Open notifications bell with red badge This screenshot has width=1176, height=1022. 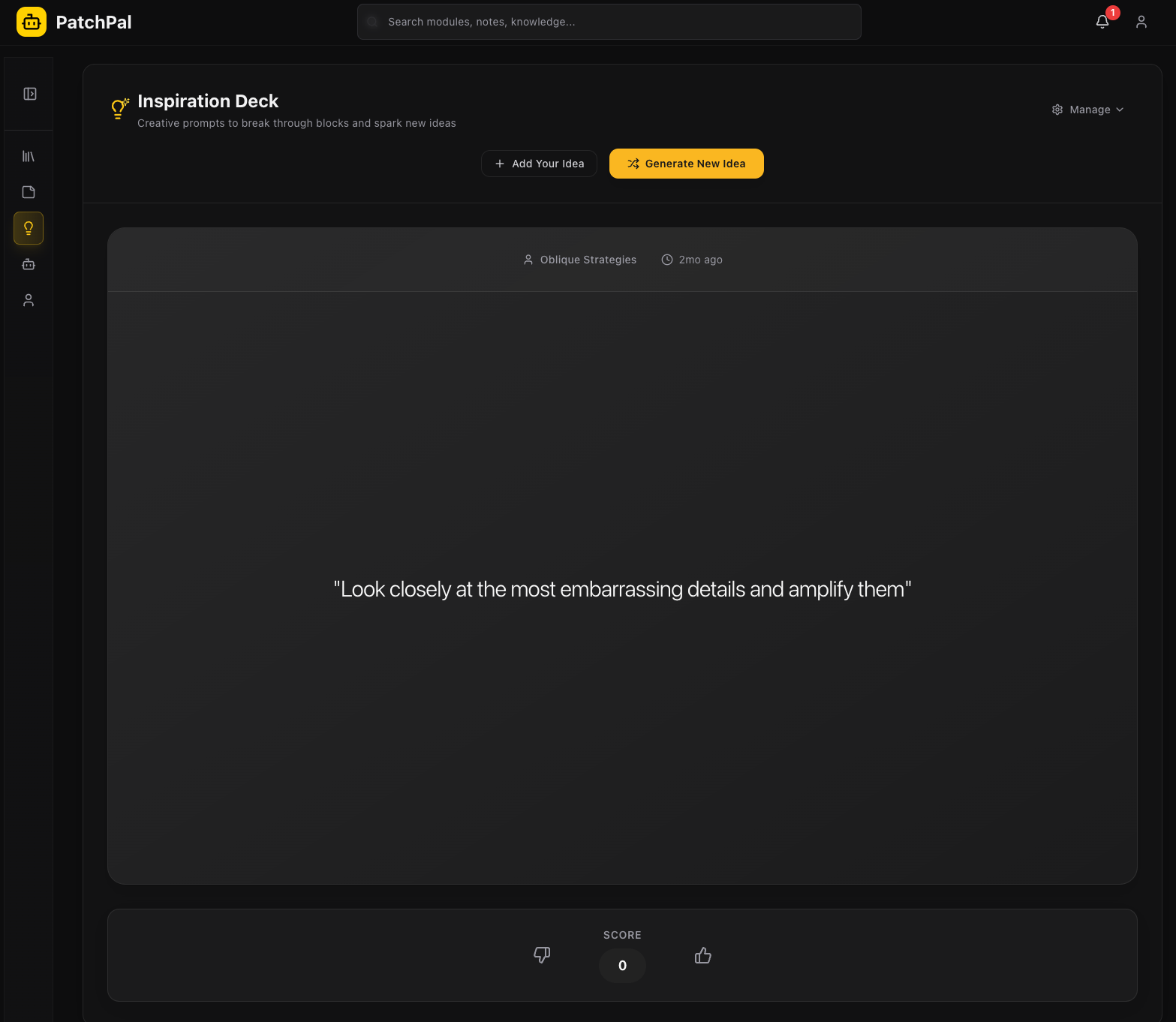(1102, 22)
